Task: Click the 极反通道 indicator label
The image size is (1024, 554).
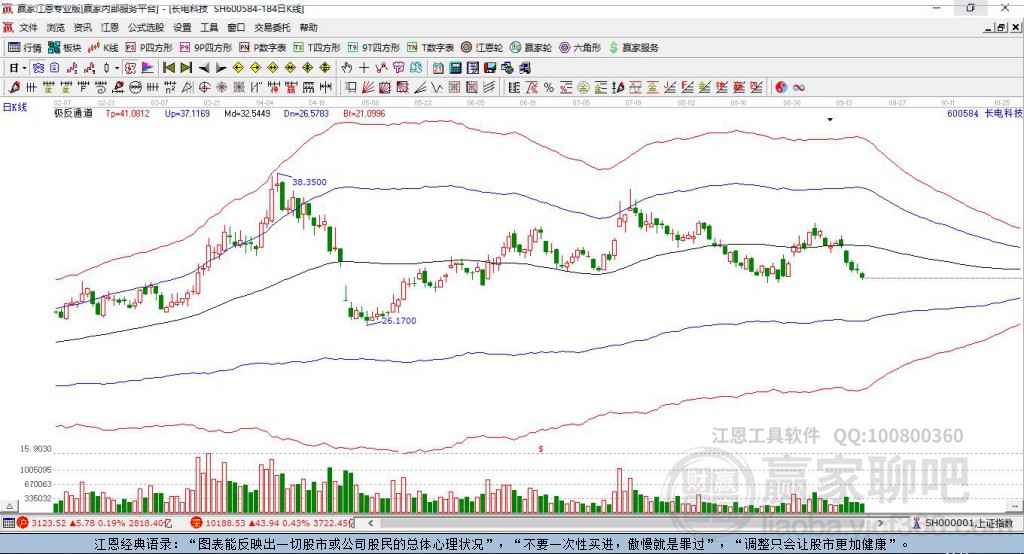Action: pyautogui.click(x=73, y=114)
